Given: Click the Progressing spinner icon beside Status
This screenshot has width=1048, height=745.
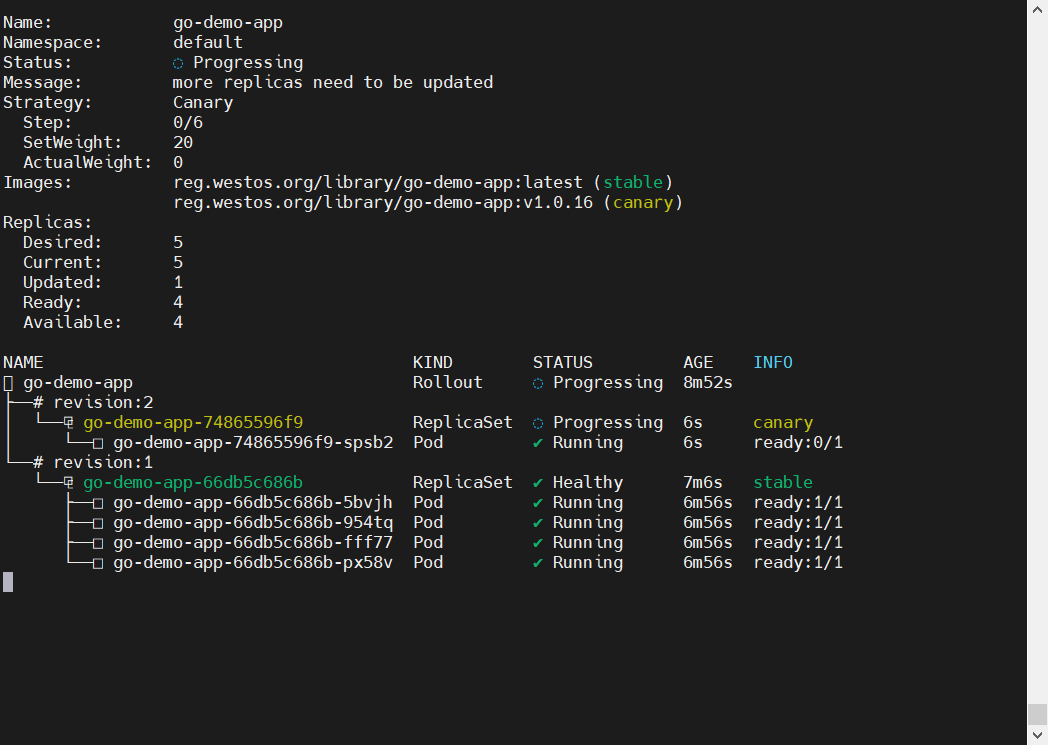Looking at the screenshot, I should tap(178, 63).
